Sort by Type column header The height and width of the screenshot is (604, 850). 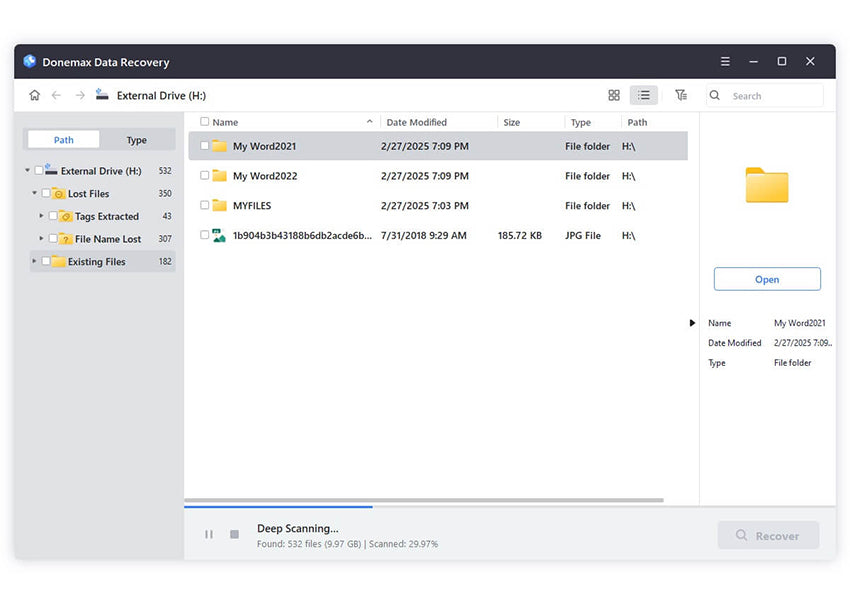coord(581,123)
